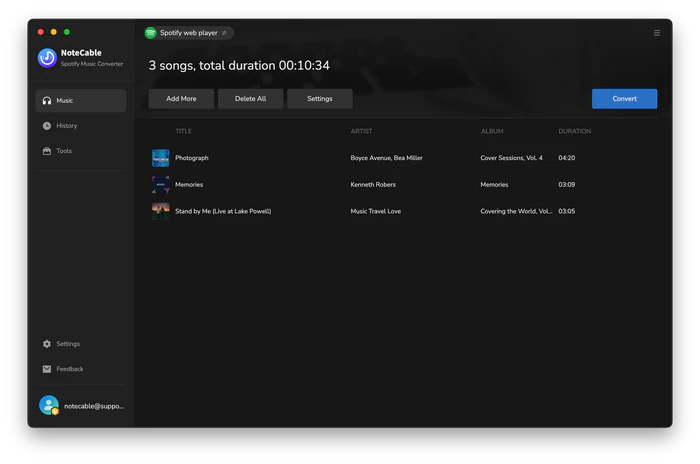Click album Covering the World, Vol...
This screenshot has width=700, height=464.
(516, 211)
